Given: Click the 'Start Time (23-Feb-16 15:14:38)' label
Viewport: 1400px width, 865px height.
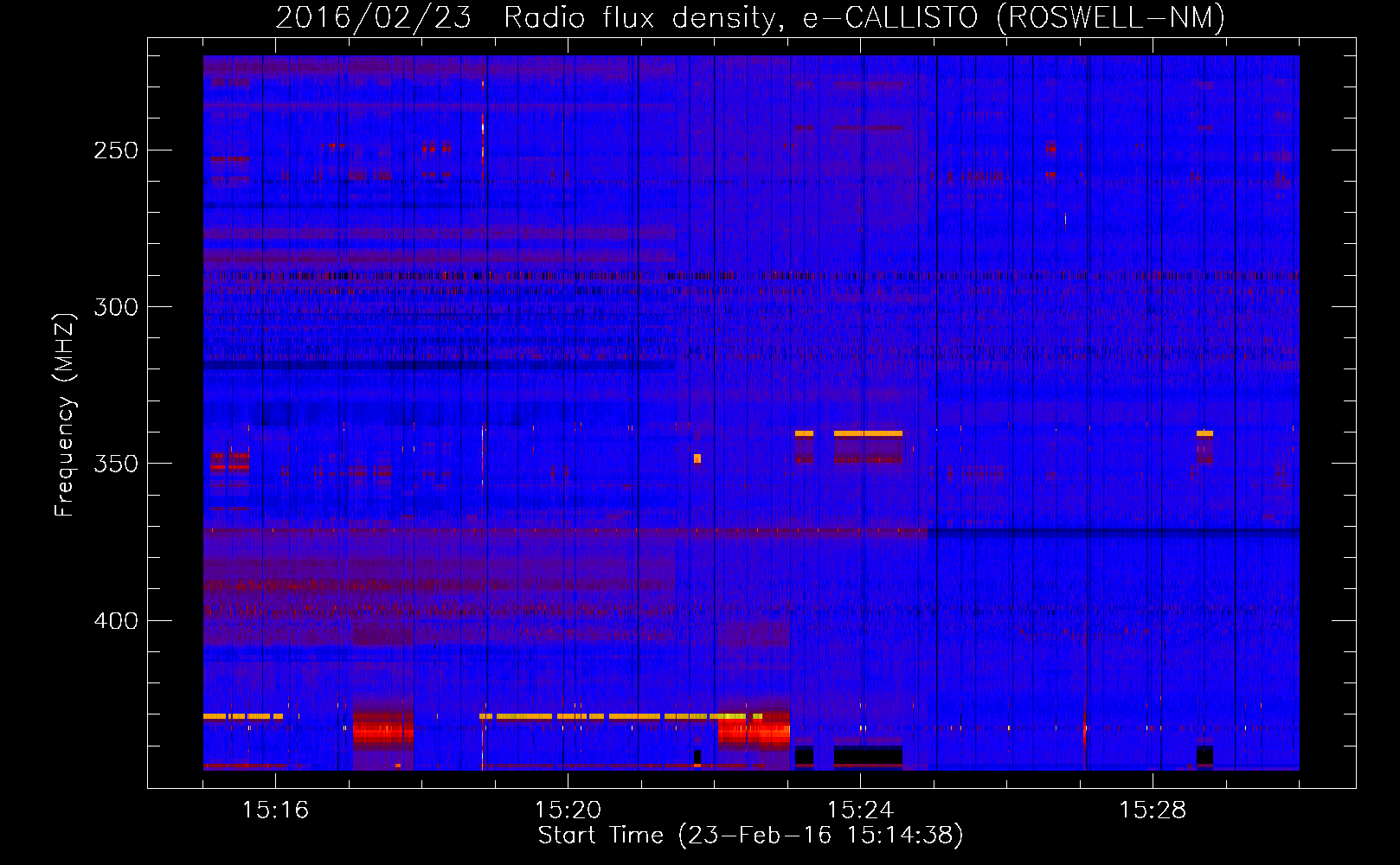Looking at the screenshot, I should point(750,836).
